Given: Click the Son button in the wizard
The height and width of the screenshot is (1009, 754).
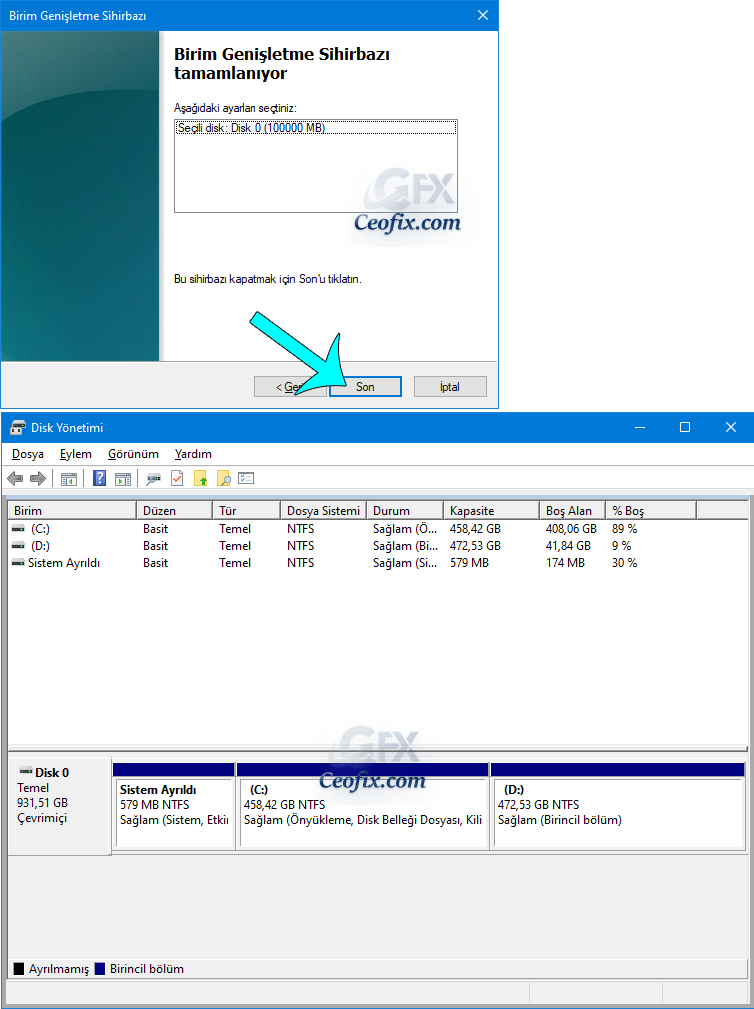Looking at the screenshot, I should (365, 387).
